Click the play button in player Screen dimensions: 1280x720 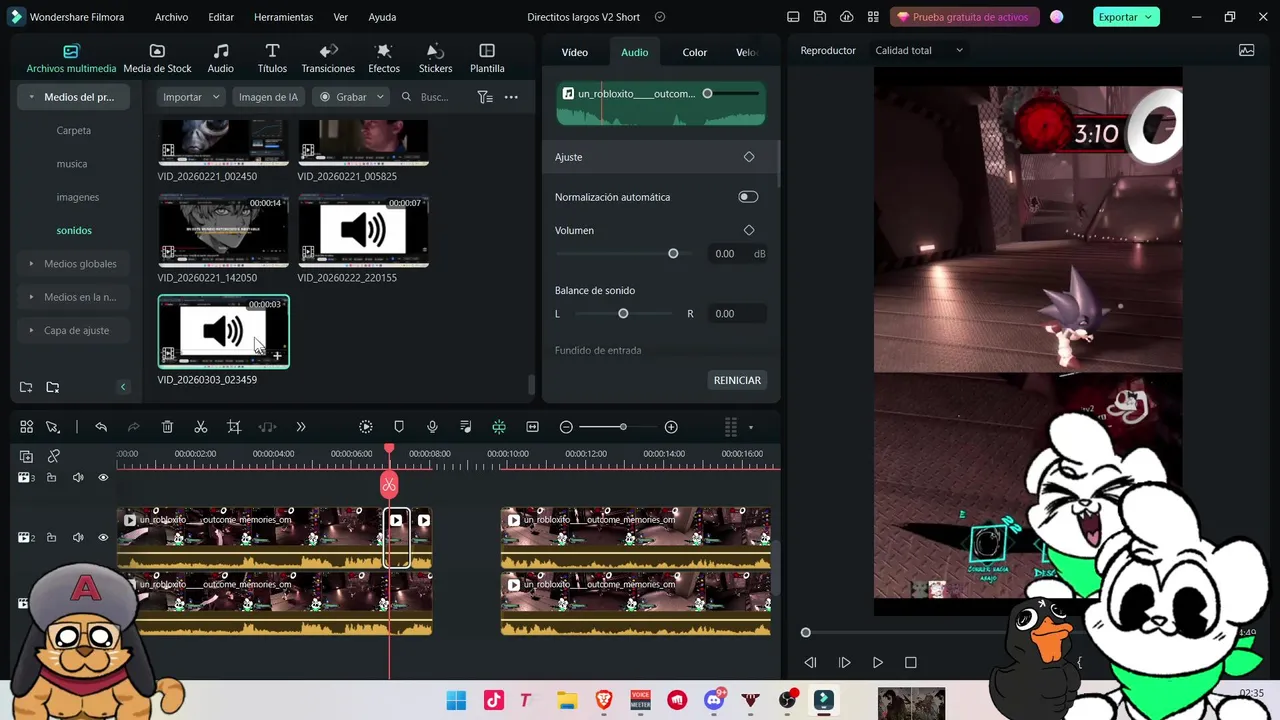(878, 662)
